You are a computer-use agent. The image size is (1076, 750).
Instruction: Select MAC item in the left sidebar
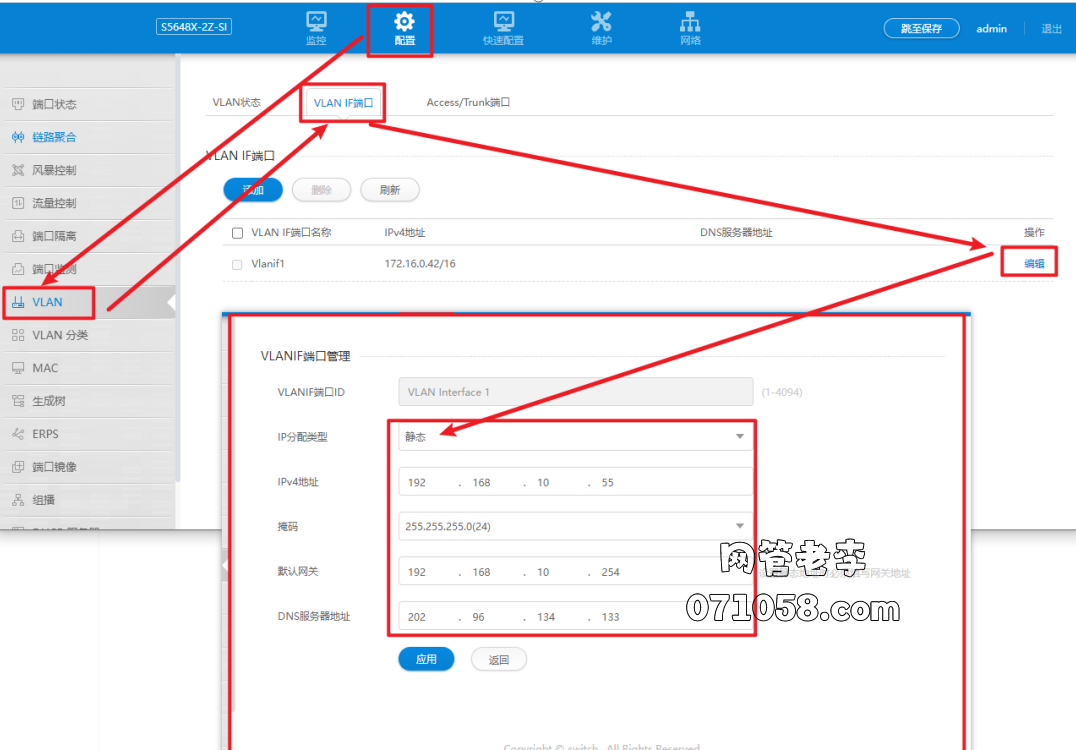(46, 368)
